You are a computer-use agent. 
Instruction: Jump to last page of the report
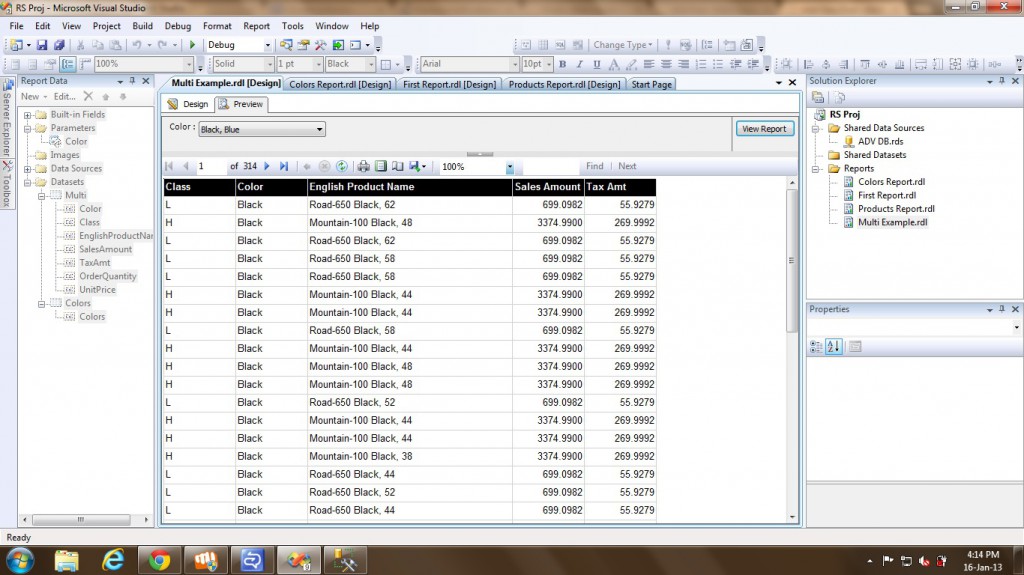pyautogui.click(x=284, y=166)
